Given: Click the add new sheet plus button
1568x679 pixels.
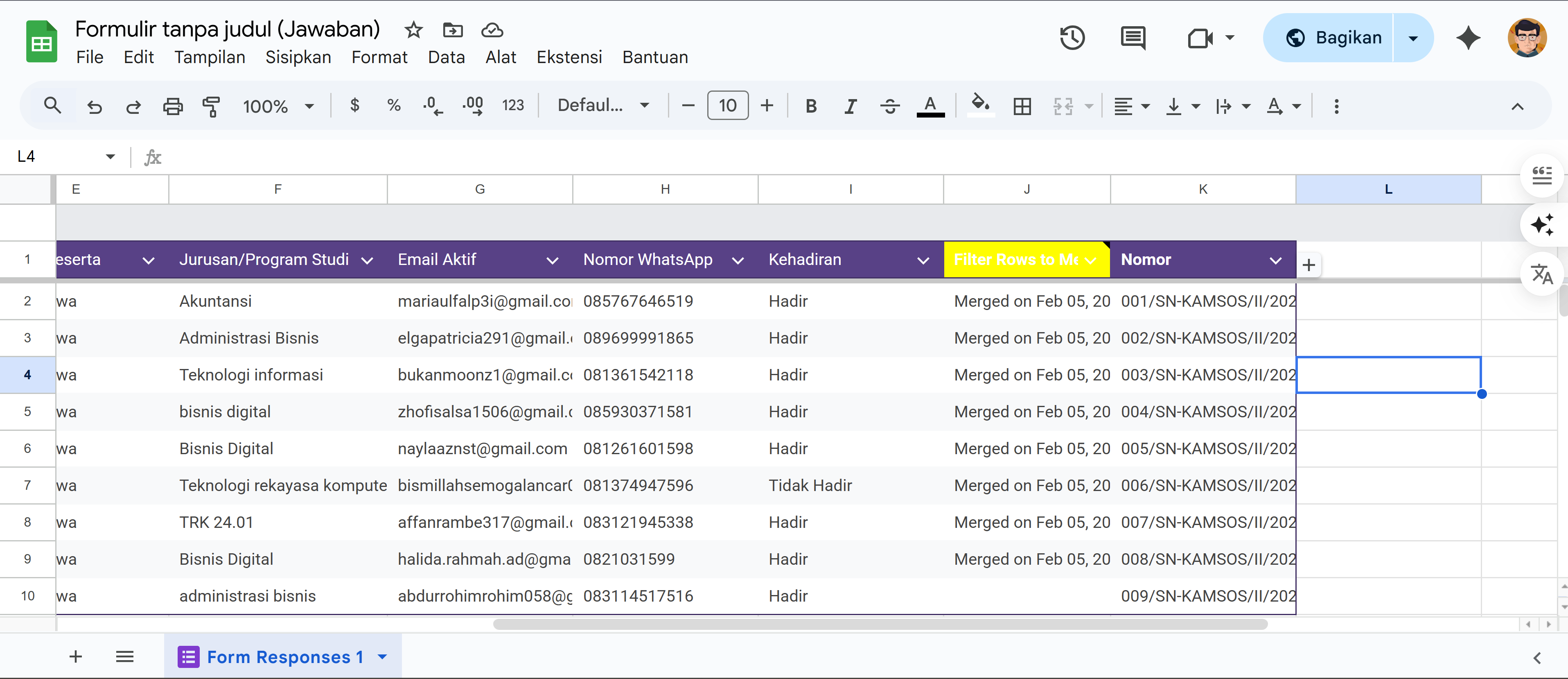Looking at the screenshot, I should (75, 656).
